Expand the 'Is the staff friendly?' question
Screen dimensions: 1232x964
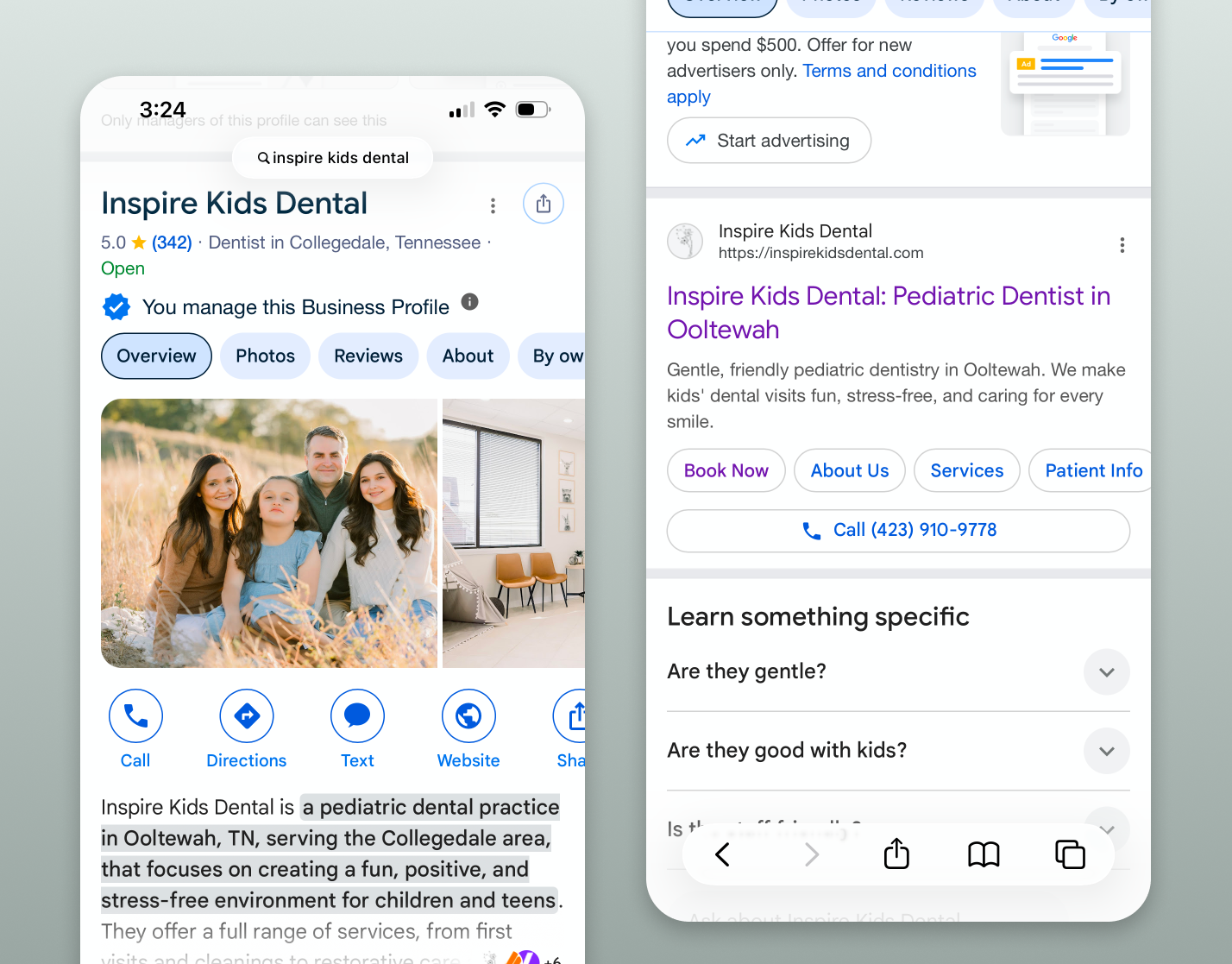coord(1107,829)
